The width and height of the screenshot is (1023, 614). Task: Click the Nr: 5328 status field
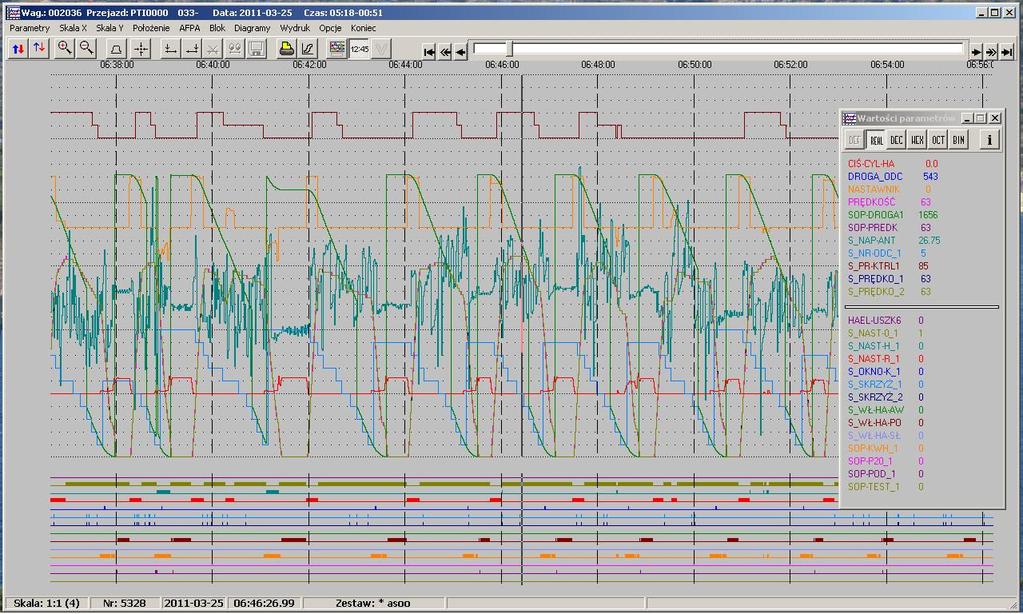point(125,603)
